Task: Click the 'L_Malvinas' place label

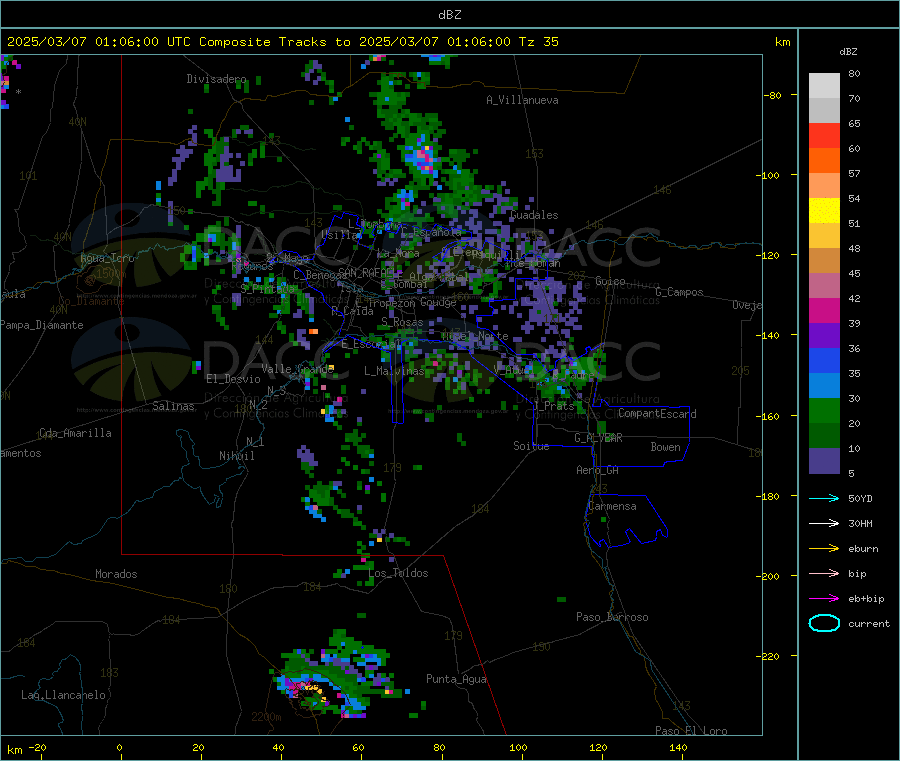Action: 394,371
